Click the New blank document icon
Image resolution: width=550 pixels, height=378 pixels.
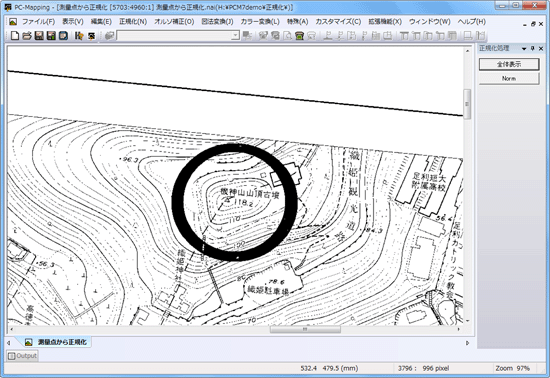pos(15,36)
